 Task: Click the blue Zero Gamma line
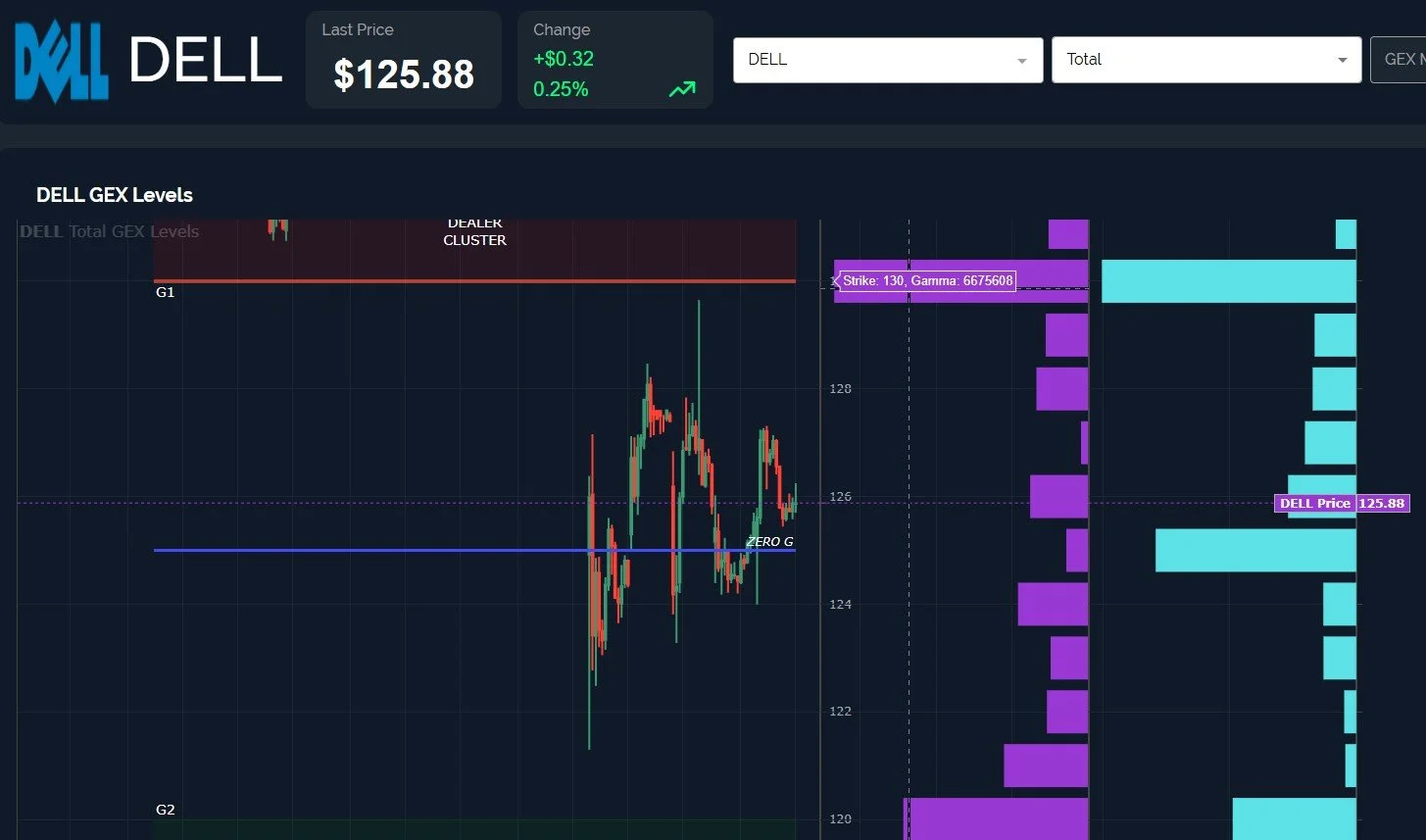[x=474, y=550]
